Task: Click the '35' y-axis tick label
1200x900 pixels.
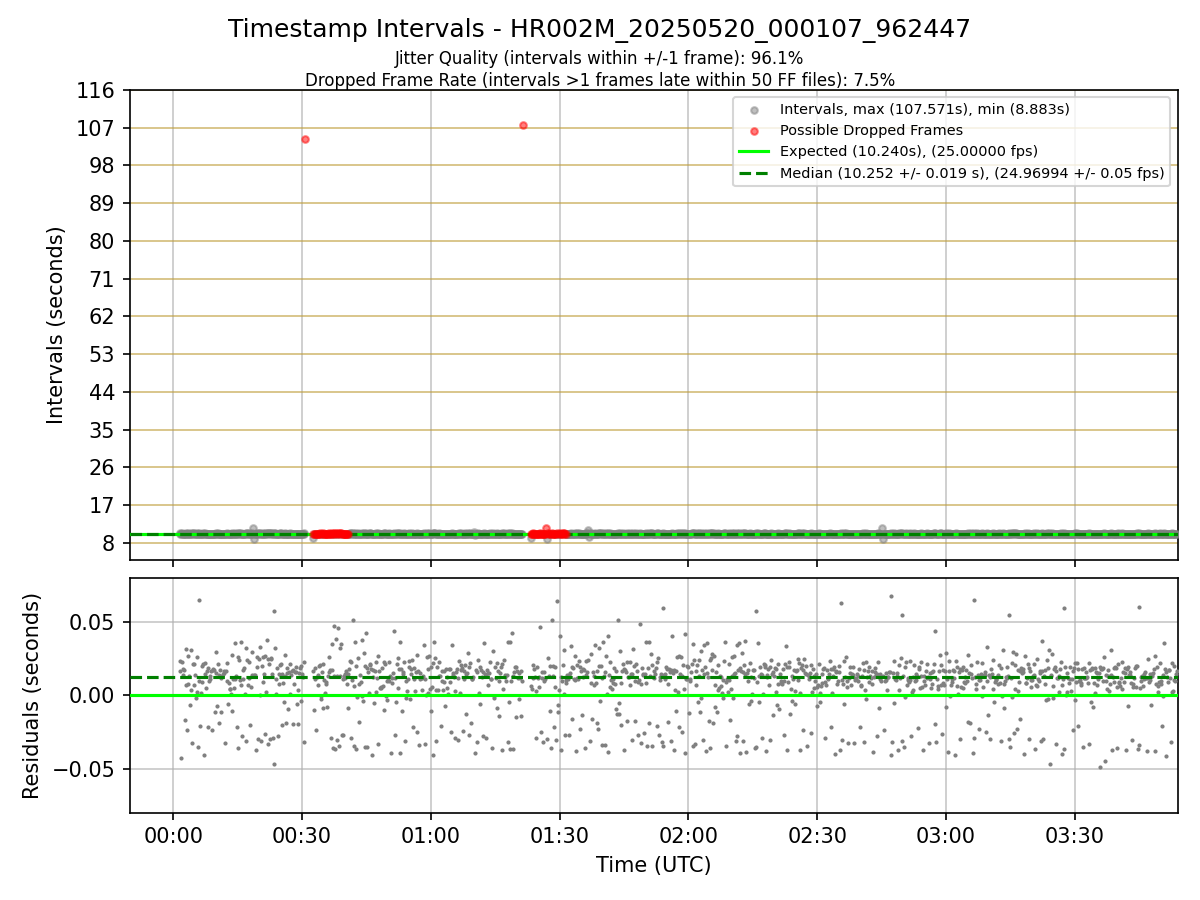Action: point(104,430)
